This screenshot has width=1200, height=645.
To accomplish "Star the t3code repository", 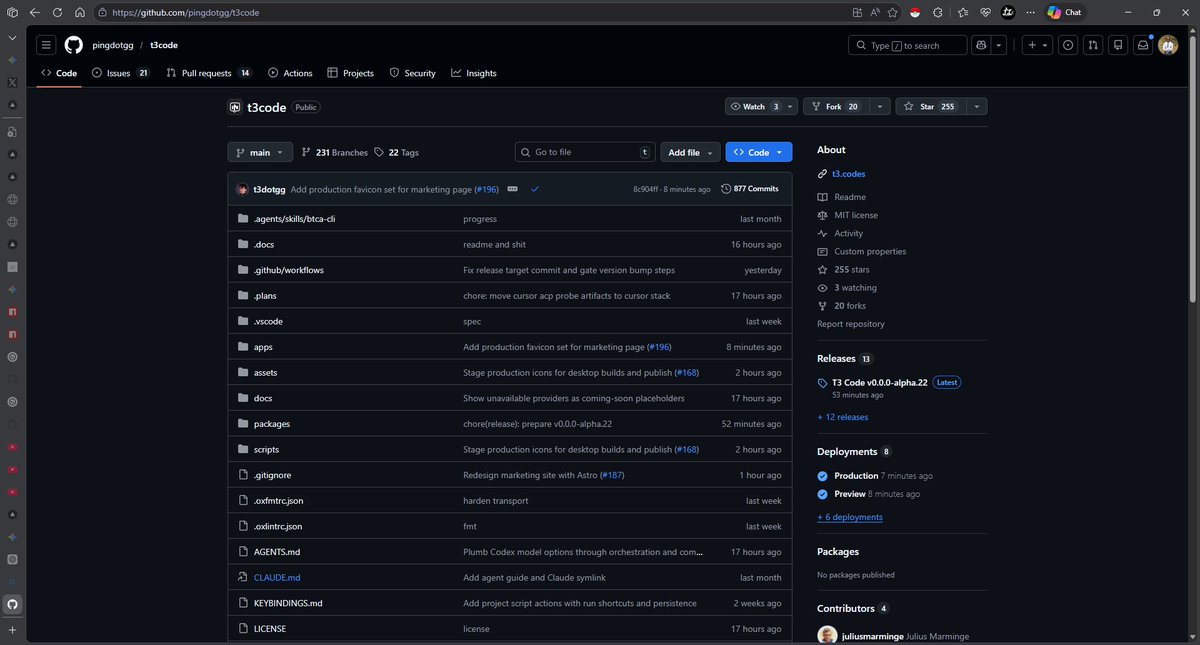I will (x=930, y=106).
